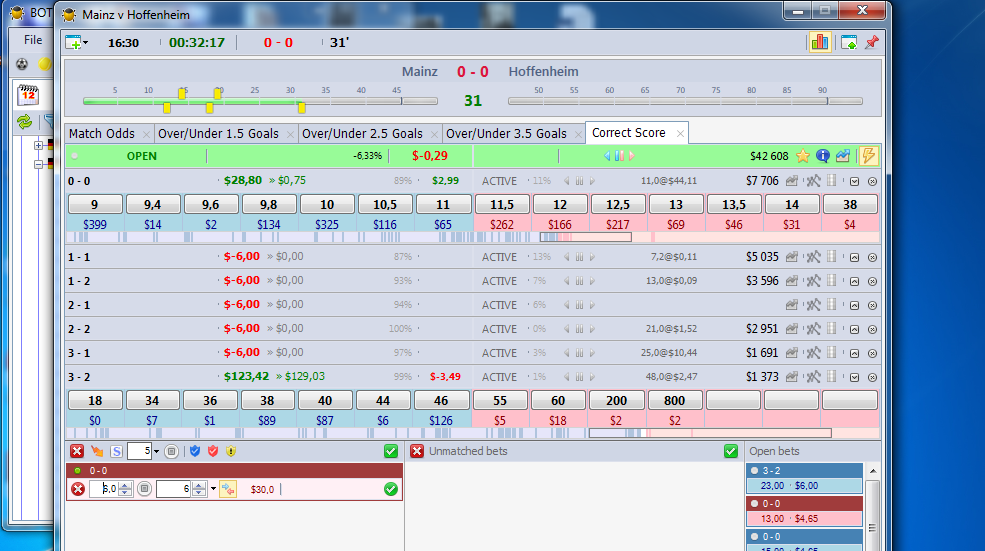Open chart icon in 2 - 1 row
This screenshot has height=551, width=985.
pyautogui.click(x=792, y=305)
